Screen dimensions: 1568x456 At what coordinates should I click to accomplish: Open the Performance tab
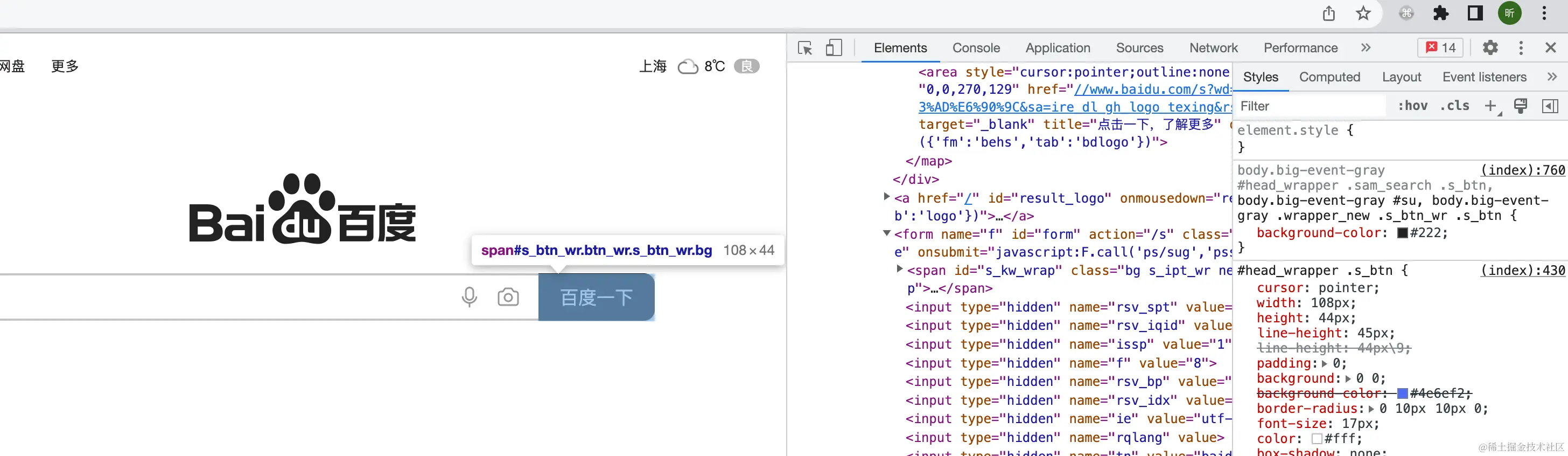pyautogui.click(x=1301, y=47)
